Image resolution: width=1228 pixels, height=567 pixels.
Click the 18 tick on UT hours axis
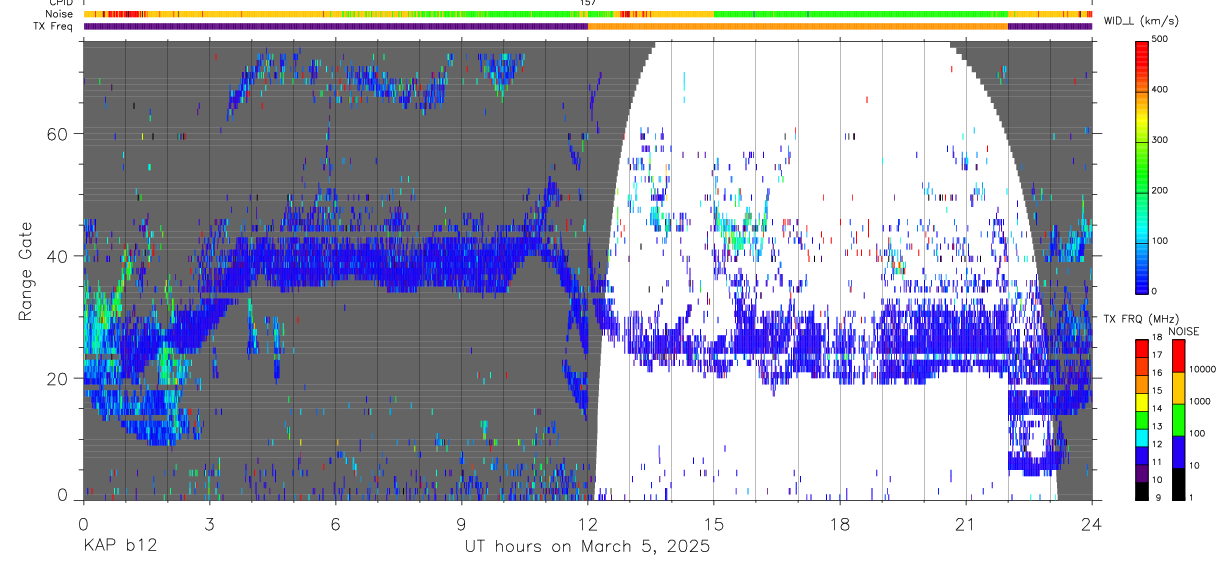[840, 523]
